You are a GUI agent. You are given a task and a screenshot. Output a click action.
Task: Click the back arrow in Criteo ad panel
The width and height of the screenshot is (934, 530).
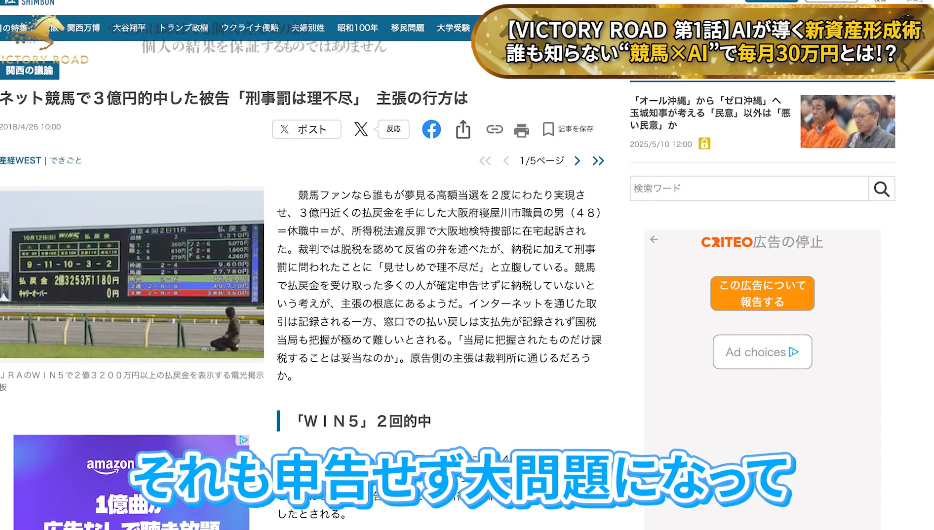tap(654, 239)
